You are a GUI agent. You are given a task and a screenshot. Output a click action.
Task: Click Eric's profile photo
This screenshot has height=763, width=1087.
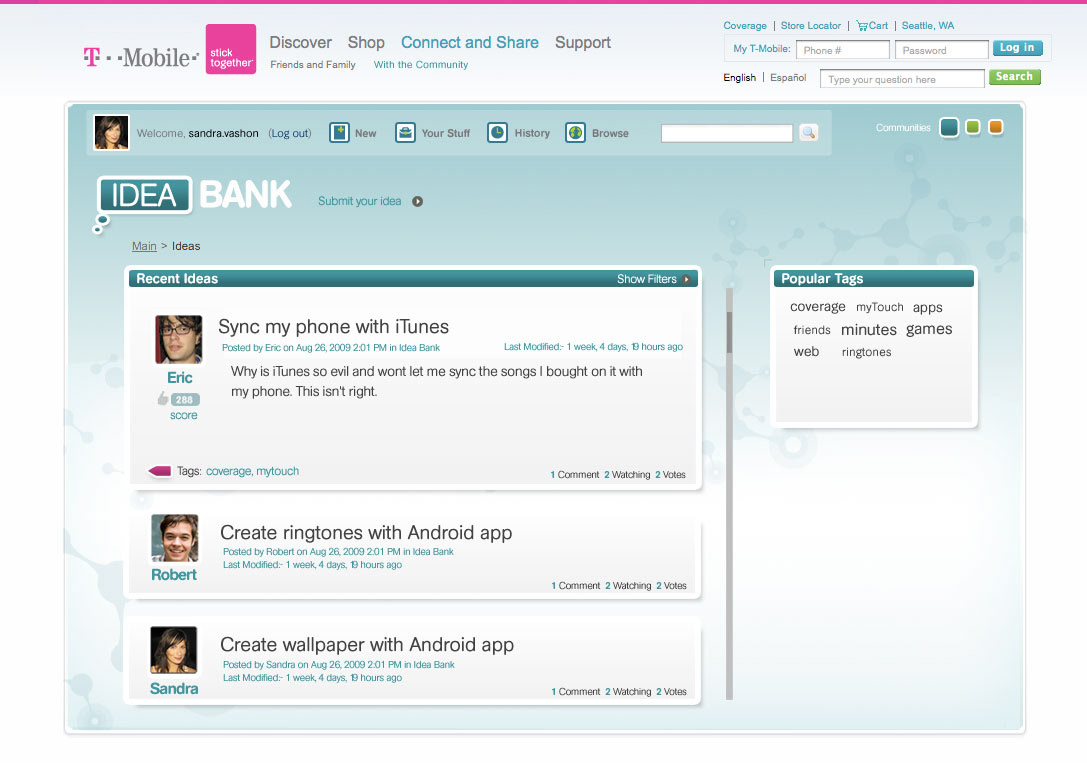pyautogui.click(x=179, y=340)
